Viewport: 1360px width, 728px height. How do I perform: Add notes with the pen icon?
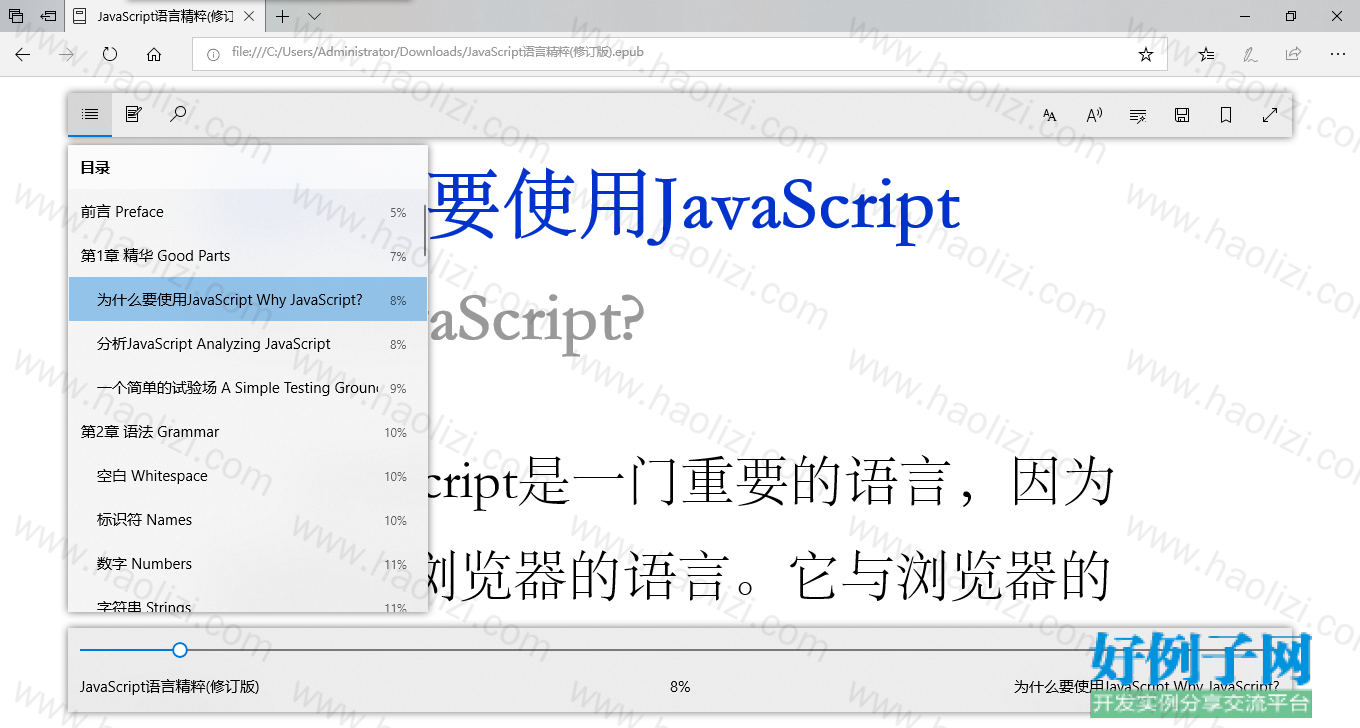1250,54
